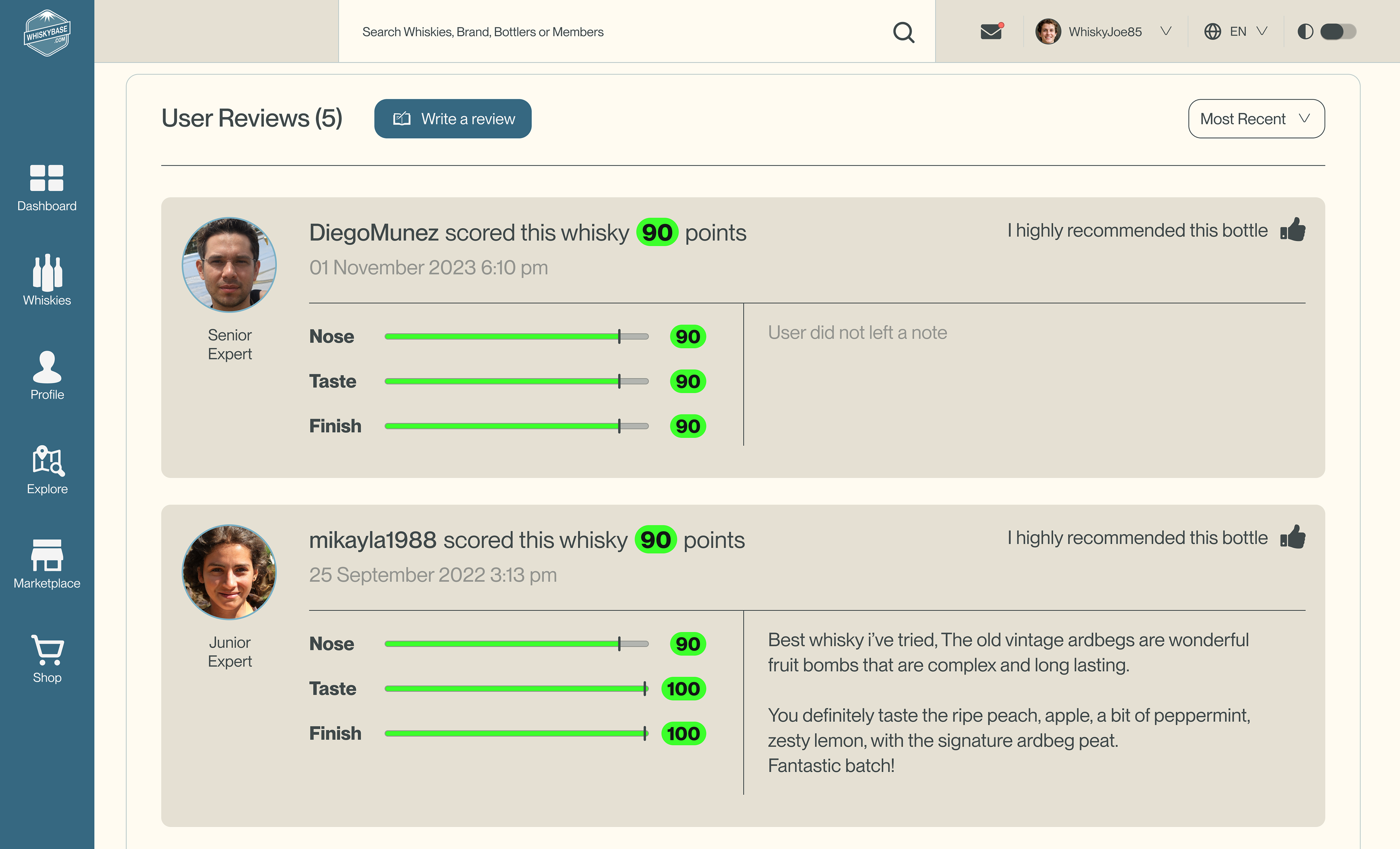Click mikayla1988's Taste score slider

[516, 689]
